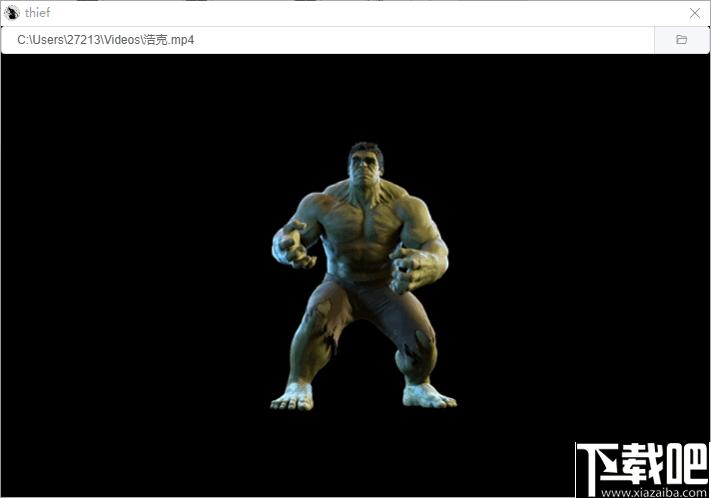Click the C:\Users portion of the path
Viewport: 711px width, 498px height.
40,40
